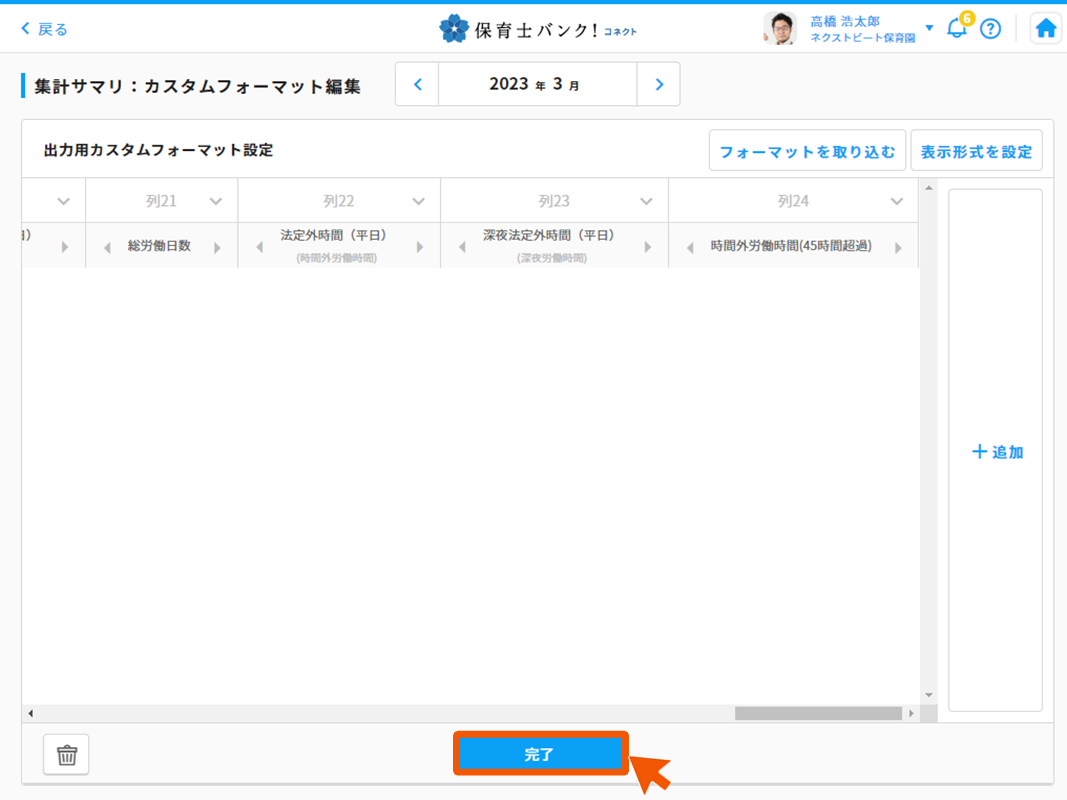Move 法定外時間（平日） column right
1067x800 pixels.
coord(420,247)
